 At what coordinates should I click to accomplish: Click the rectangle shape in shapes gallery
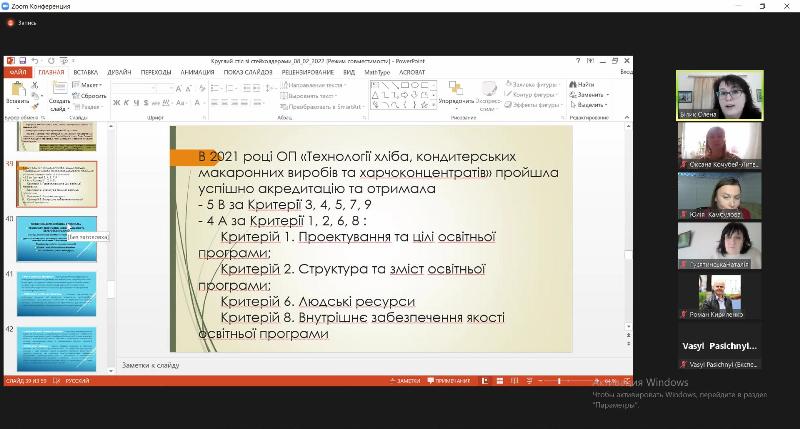tap(405, 85)
